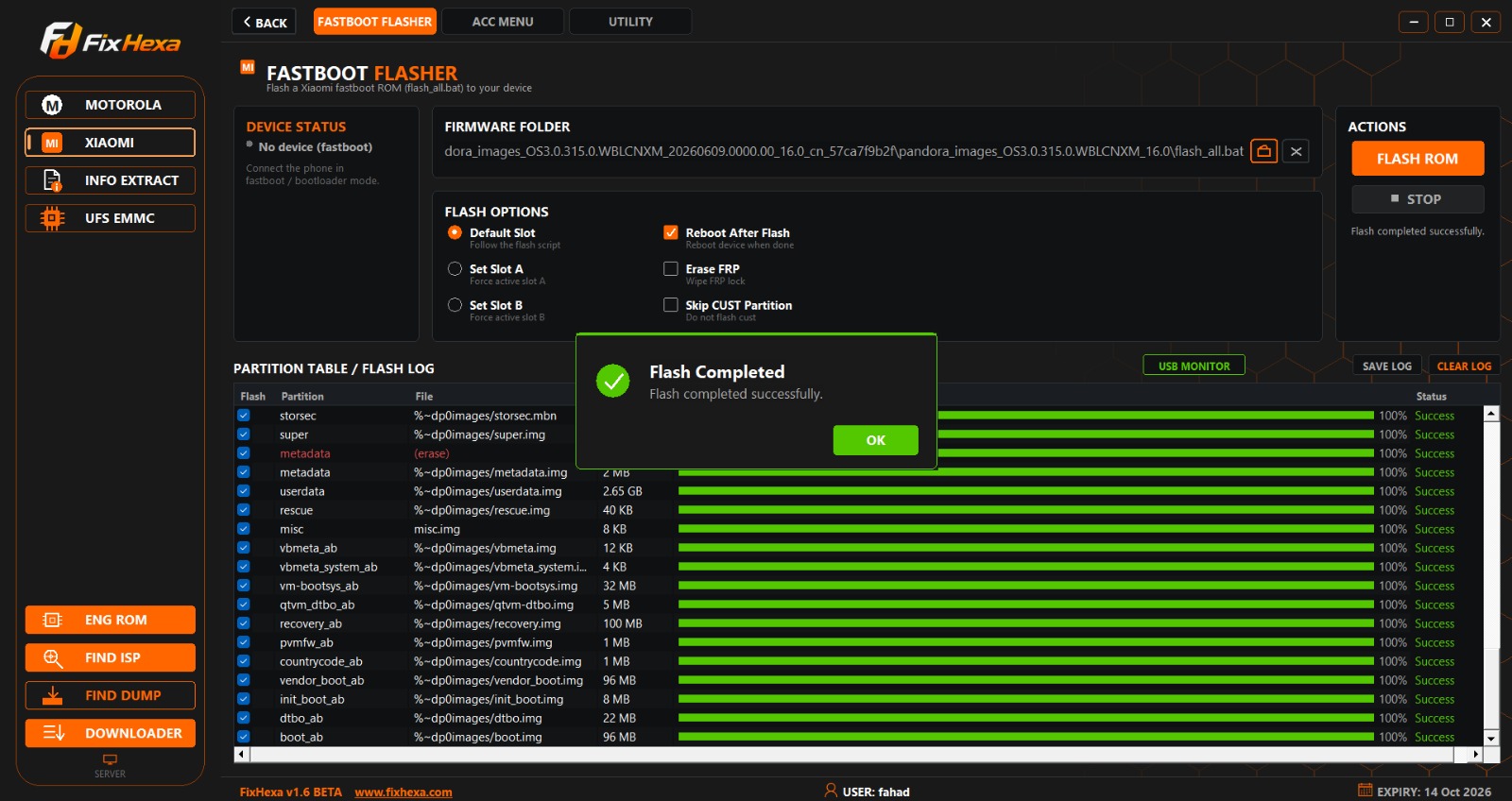Click the firmware folder path field

[x=843, y=151]
